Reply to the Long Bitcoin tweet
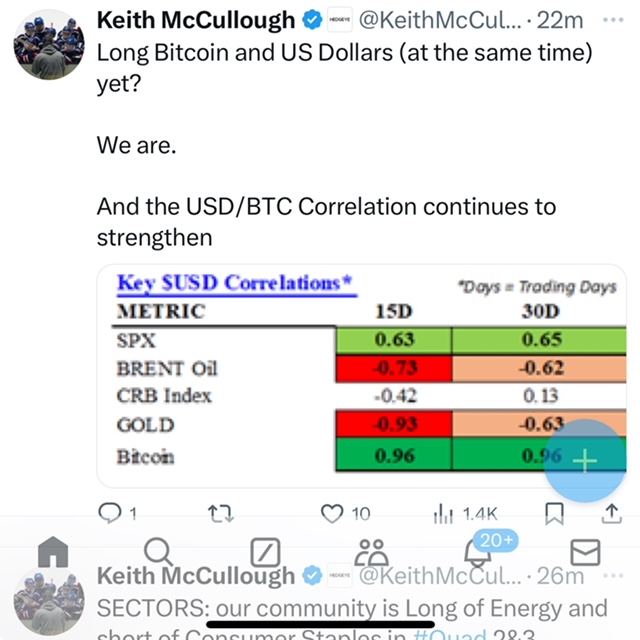This screenshot has width=640, height=640. pyautogui.click(x=110, y=513)
